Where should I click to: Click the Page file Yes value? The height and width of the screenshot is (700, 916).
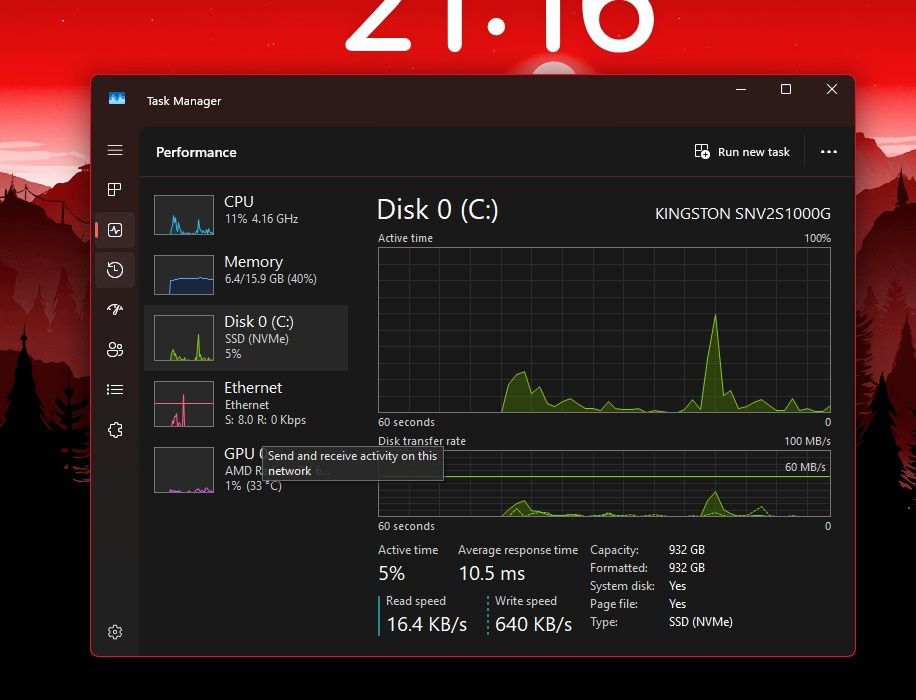coord(677,604)
